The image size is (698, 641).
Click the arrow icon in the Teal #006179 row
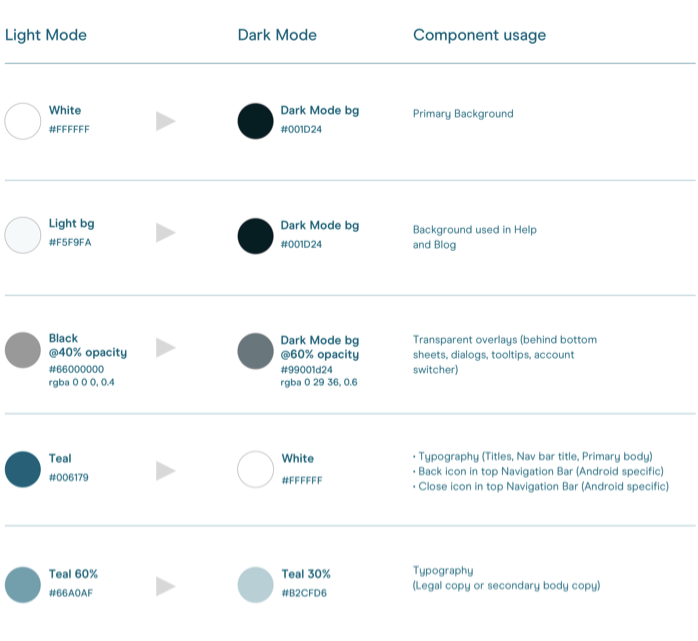[x=166, y=470]
